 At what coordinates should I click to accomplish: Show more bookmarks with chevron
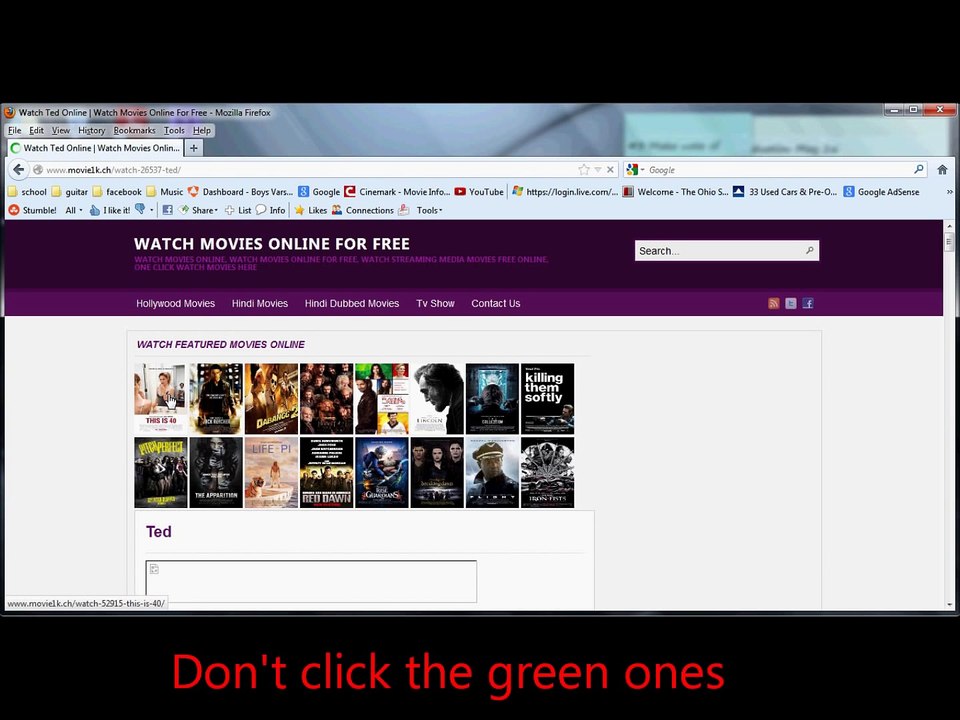click(950, 192)
